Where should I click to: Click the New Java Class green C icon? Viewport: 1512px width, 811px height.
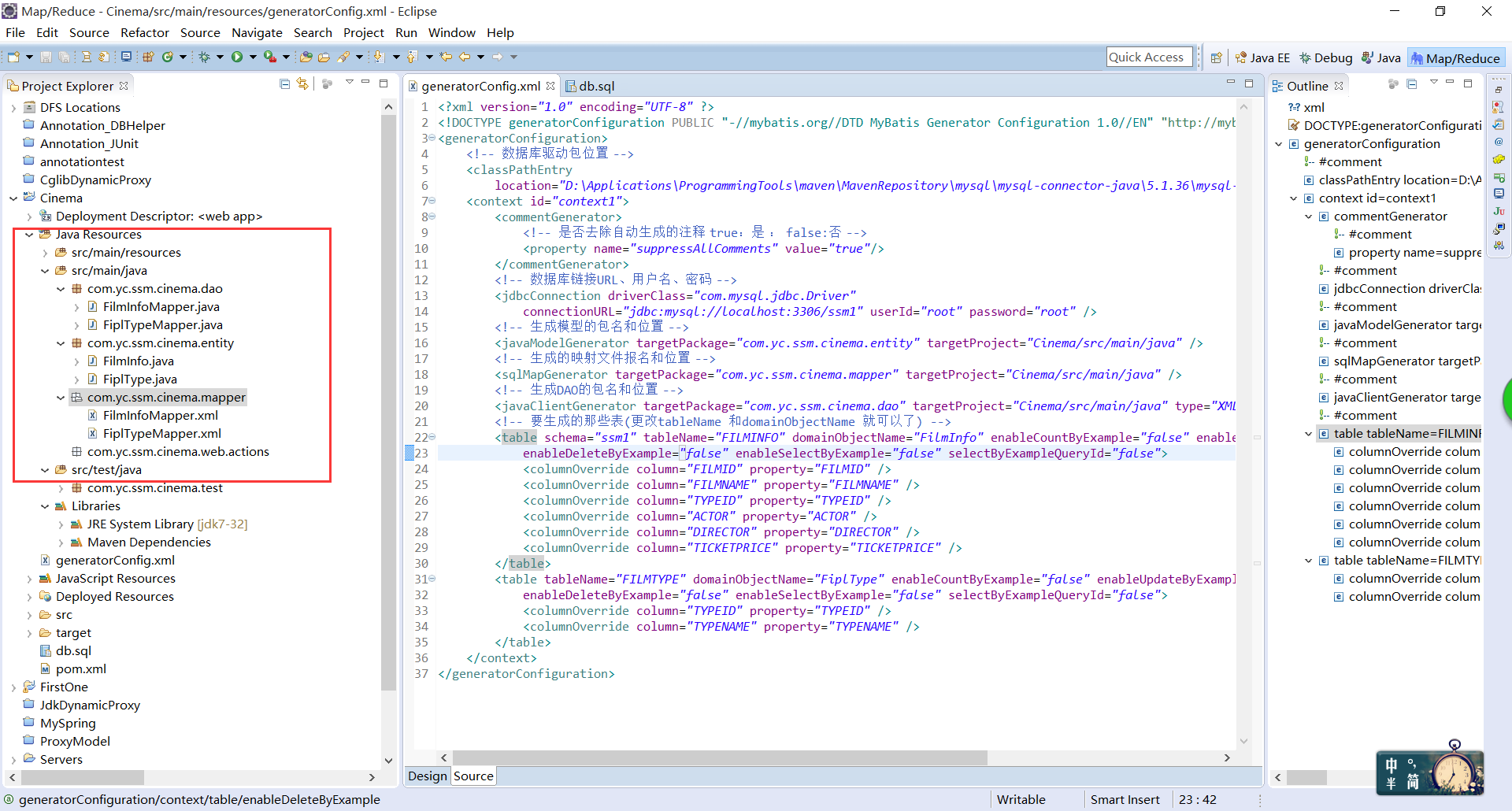167,57
